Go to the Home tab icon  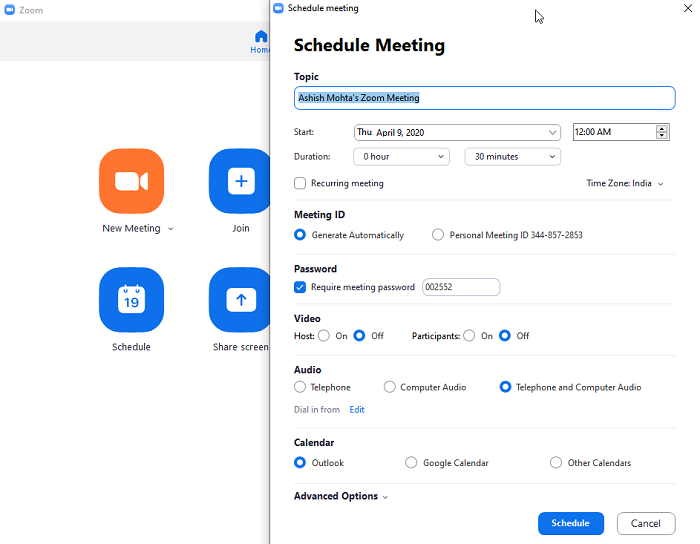pyautogui.click(x=260, y=37)
